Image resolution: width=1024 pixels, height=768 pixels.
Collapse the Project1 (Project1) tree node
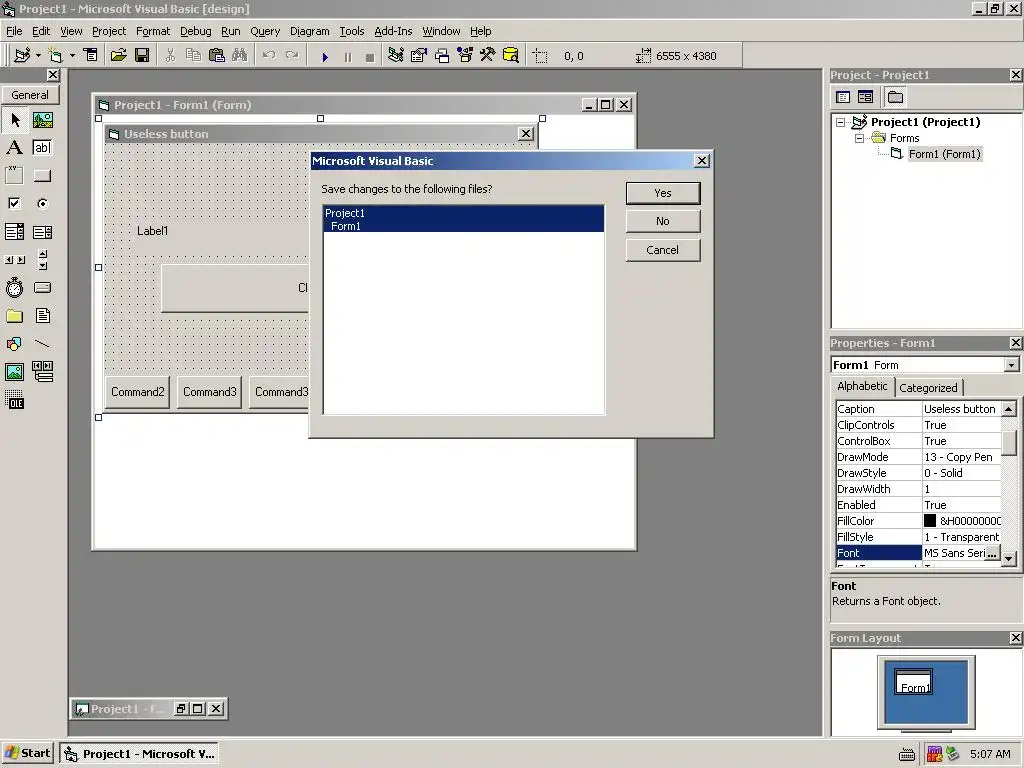pyautogui.click(x=841, y=122)
